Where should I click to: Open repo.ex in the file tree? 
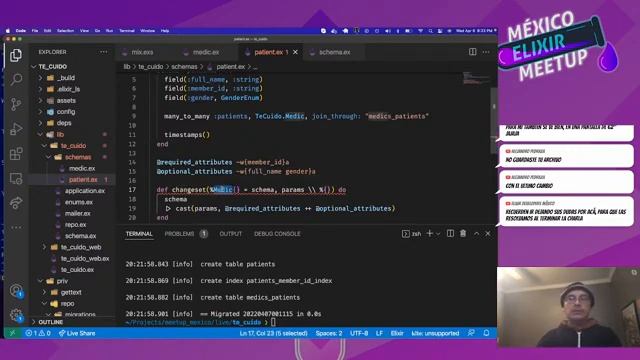click(x=75, y=224)
